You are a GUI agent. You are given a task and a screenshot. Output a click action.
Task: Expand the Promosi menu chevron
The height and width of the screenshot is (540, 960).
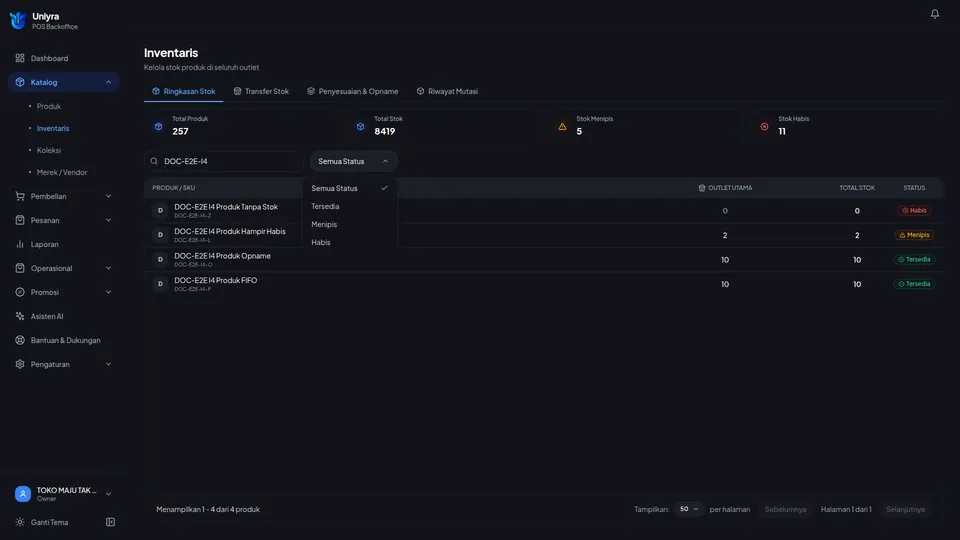click(108, 292)
